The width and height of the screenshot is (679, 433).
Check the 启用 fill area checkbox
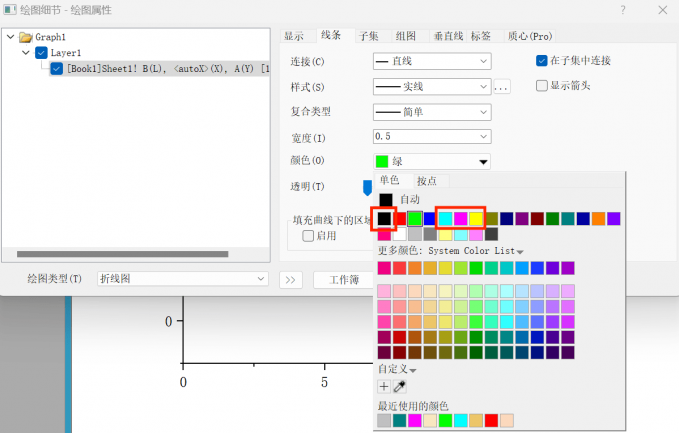tap(308, 236)
